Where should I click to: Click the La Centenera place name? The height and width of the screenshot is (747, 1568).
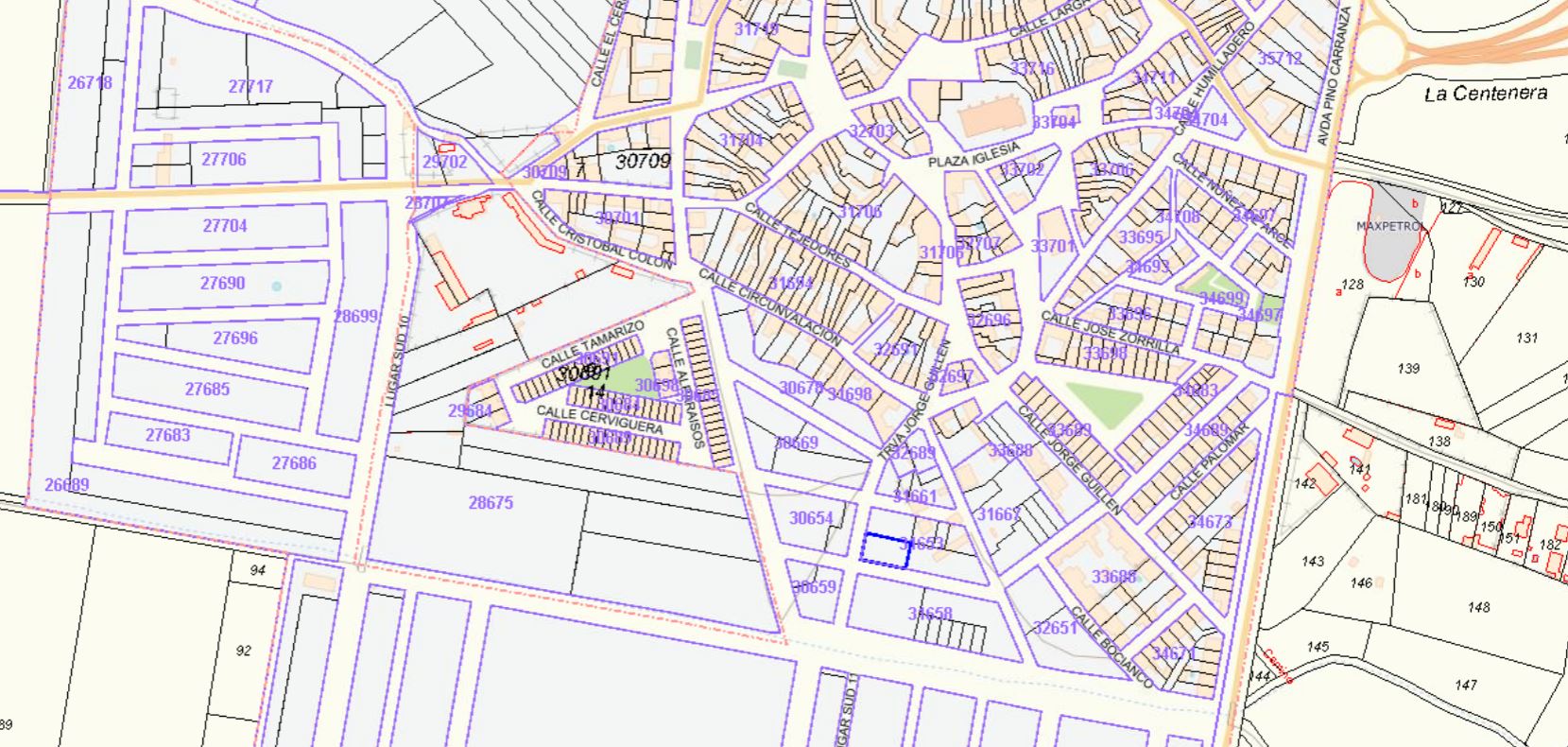pyautogui.click(x=1485, y=94)
